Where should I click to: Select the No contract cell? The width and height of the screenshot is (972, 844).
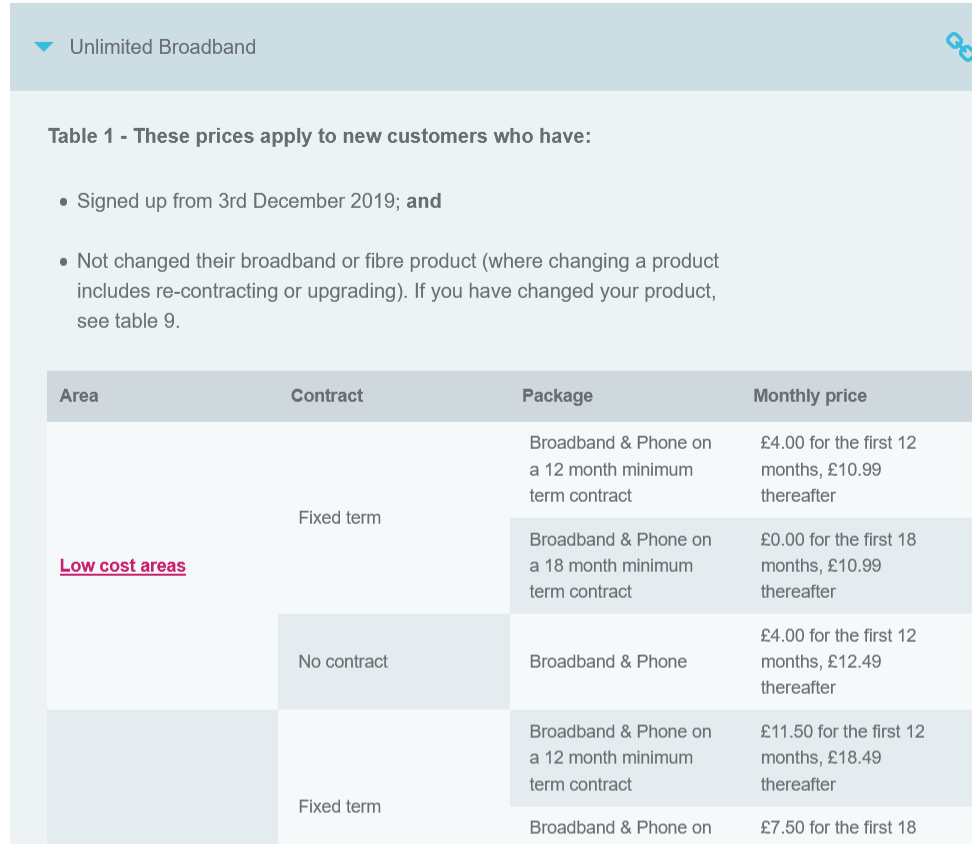pyautogui.click(x=343, y=662)
